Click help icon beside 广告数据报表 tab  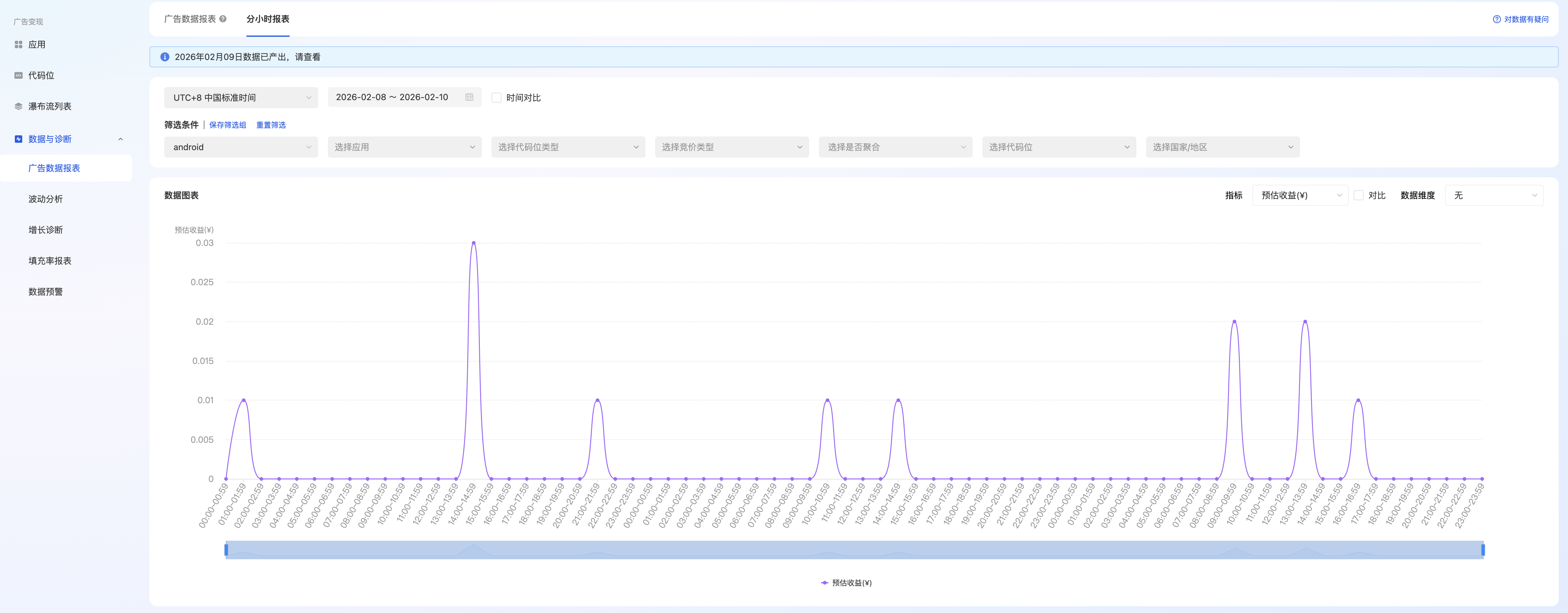coord(223,19)
